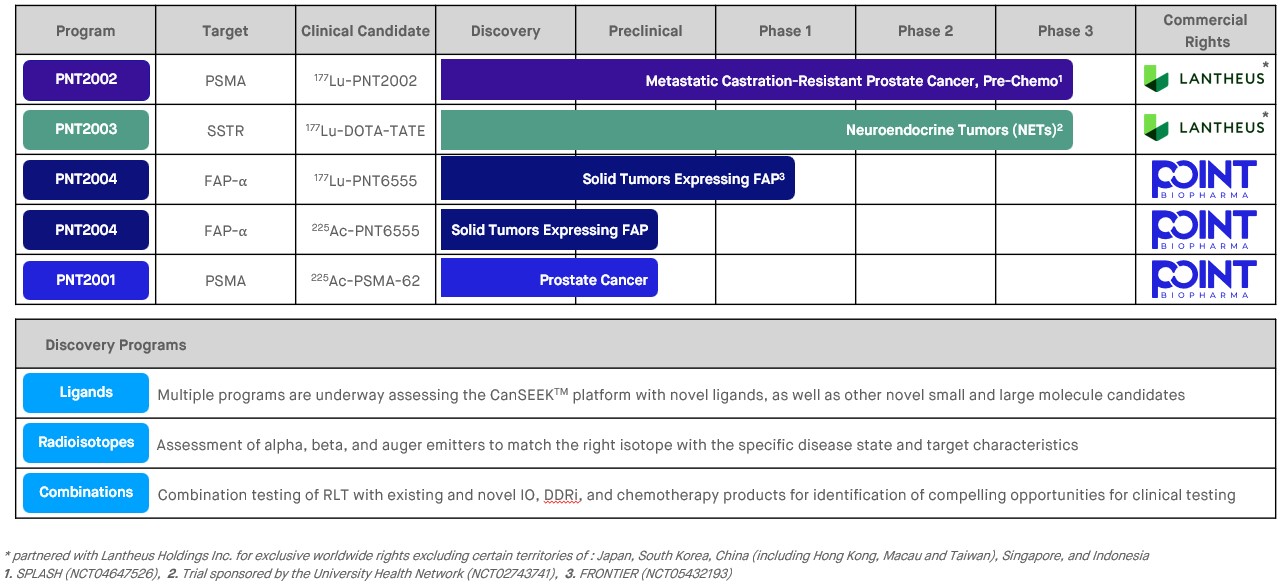Click the Discovery Programs section header
The height and width of the screenshot is (584, 1285).
[116, 345]
